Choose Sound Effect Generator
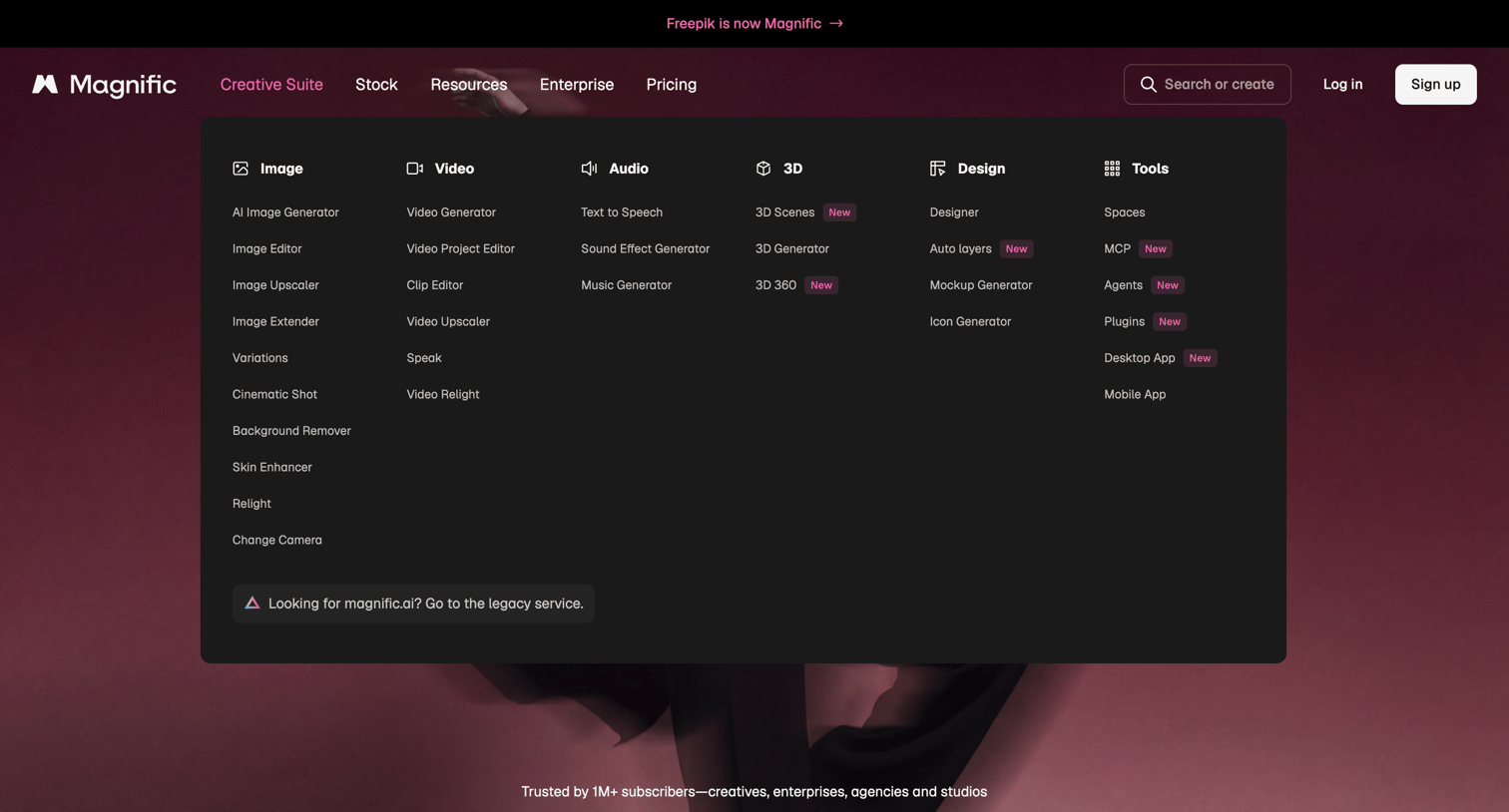Image resolution: width=1509 pixels, height=812 pixels. point(645,248)
